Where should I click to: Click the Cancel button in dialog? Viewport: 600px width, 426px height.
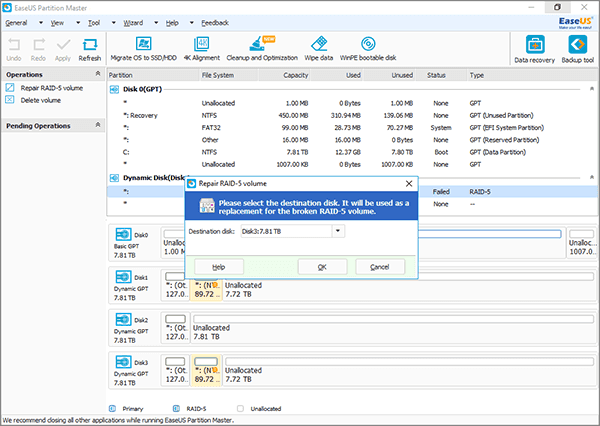point(380,267)
